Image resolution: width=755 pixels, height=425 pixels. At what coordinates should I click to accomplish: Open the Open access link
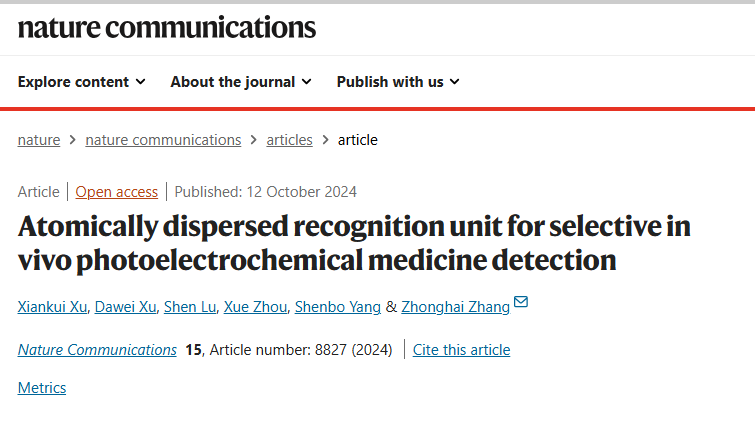tap(117, 192)
